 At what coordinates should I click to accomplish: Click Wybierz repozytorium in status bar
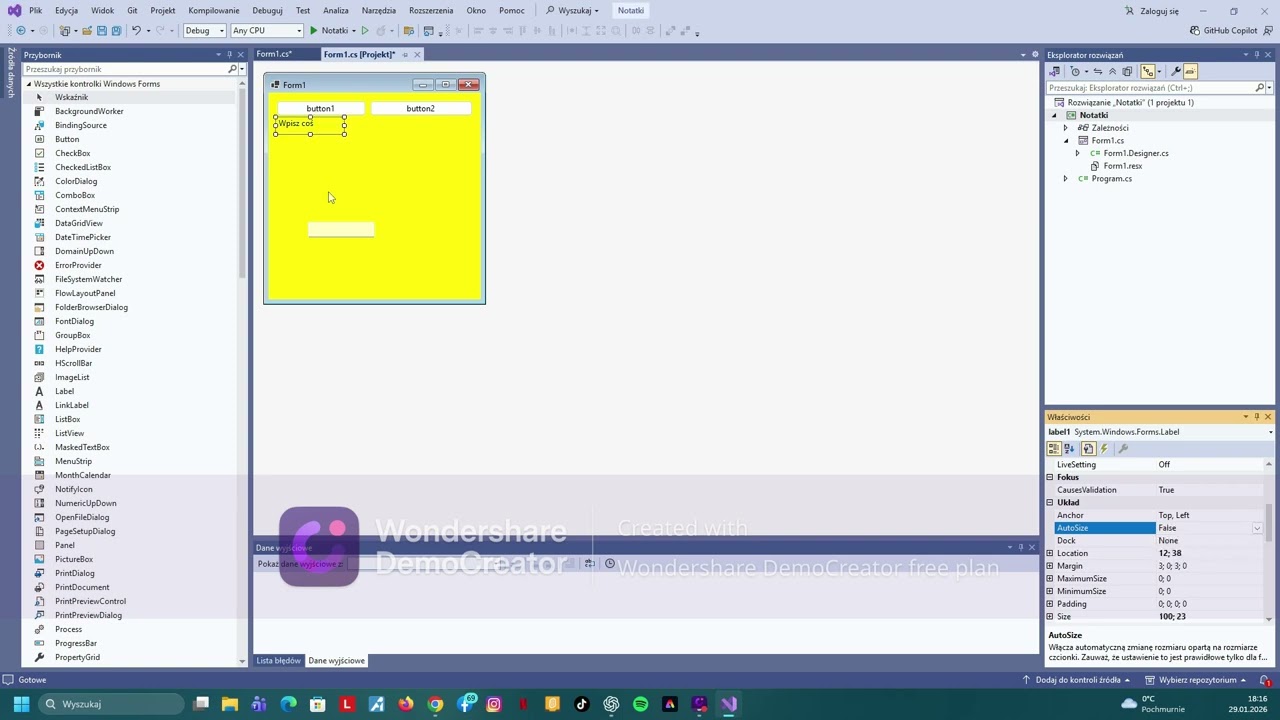click(x=1196, y=680)
